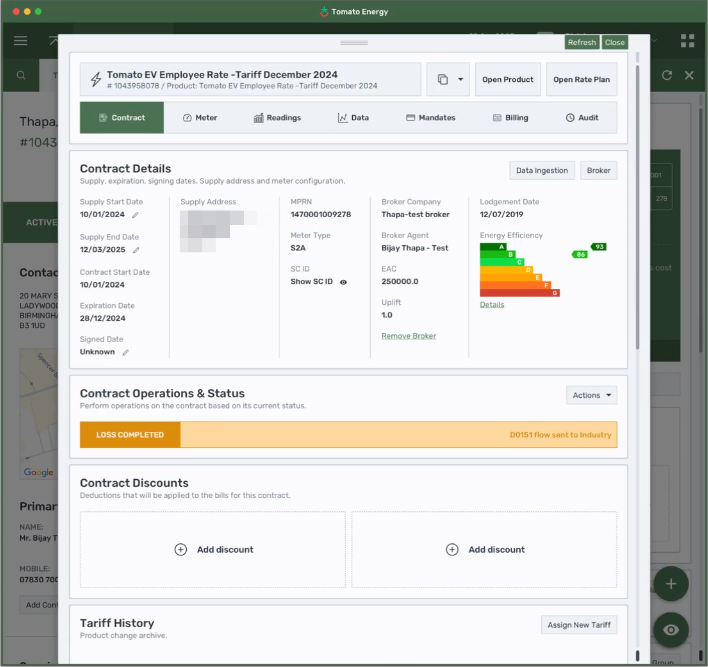Click the dialog drag handle at top
Screen dimensions: 708x667
coord(354,43)
